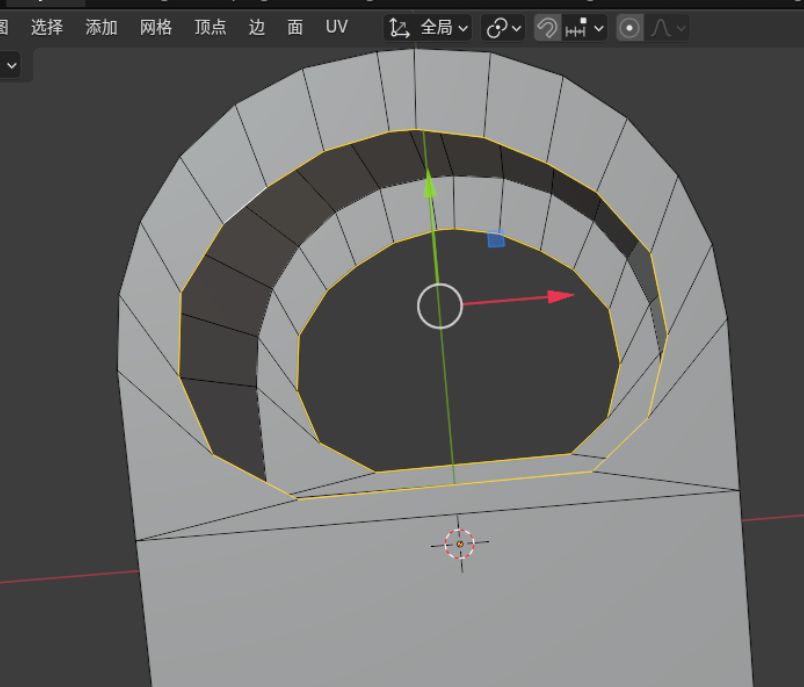Toggle proportional editing on
This screenshot has height=687, width=804.
point(629,28)
